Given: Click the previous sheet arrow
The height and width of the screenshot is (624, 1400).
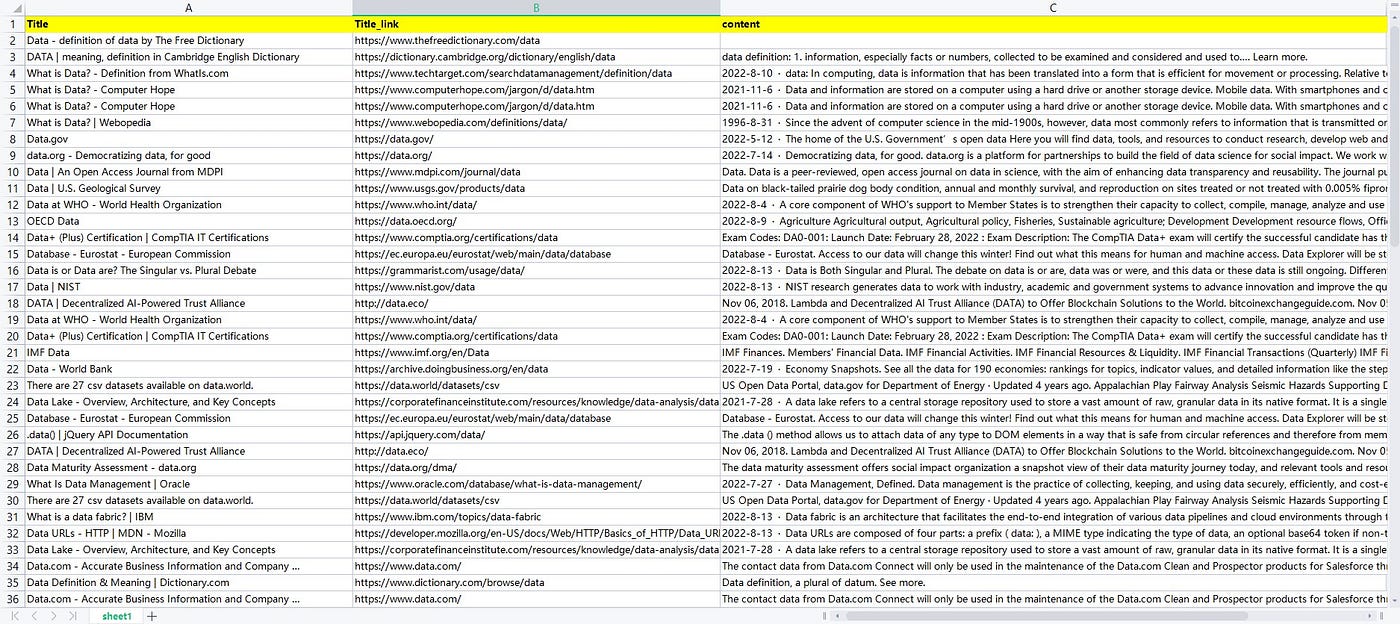Looking at the screenshot, I should coord(34,616).
